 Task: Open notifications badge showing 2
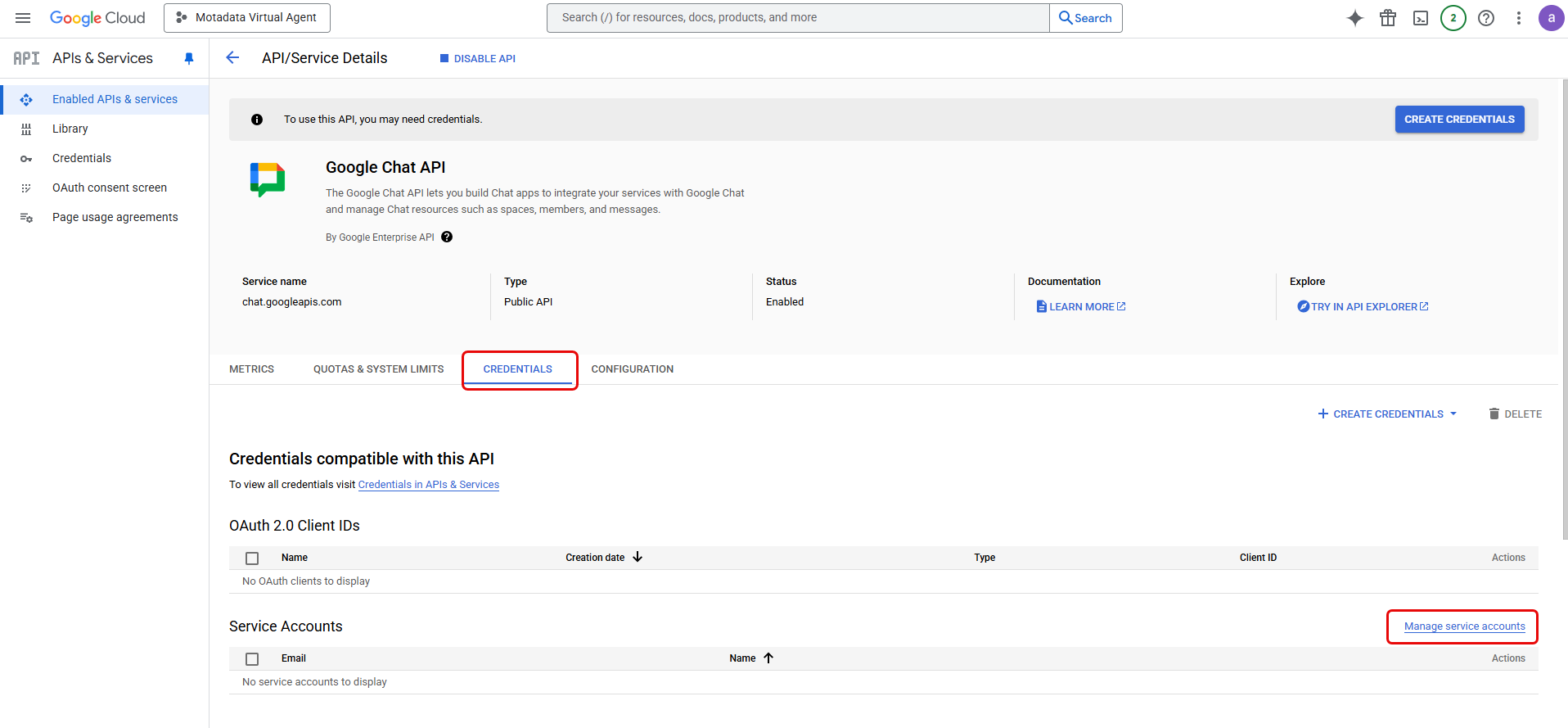(x=1453, y=18)
